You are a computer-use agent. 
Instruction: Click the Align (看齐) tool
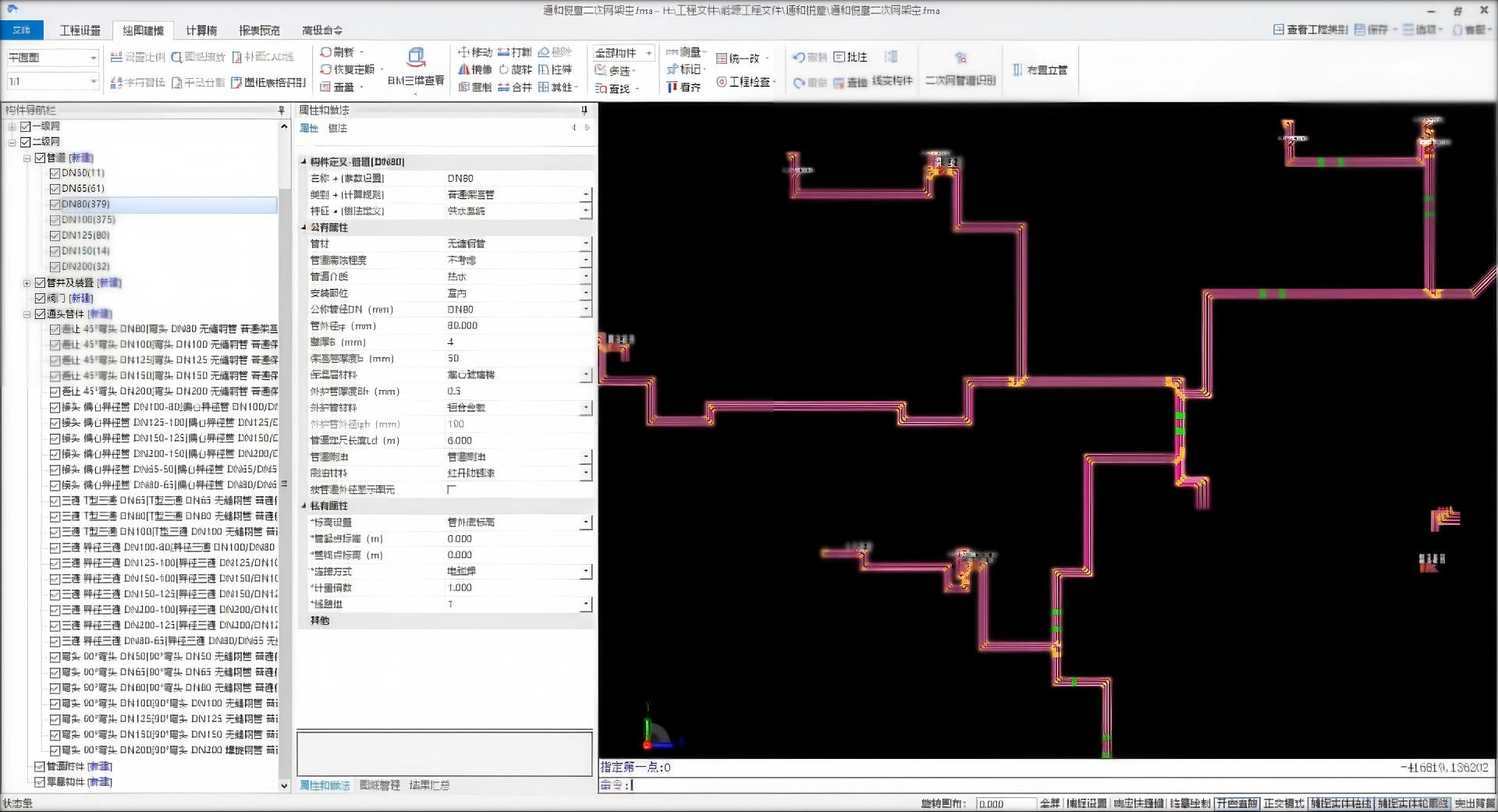[x=683, y=87]
